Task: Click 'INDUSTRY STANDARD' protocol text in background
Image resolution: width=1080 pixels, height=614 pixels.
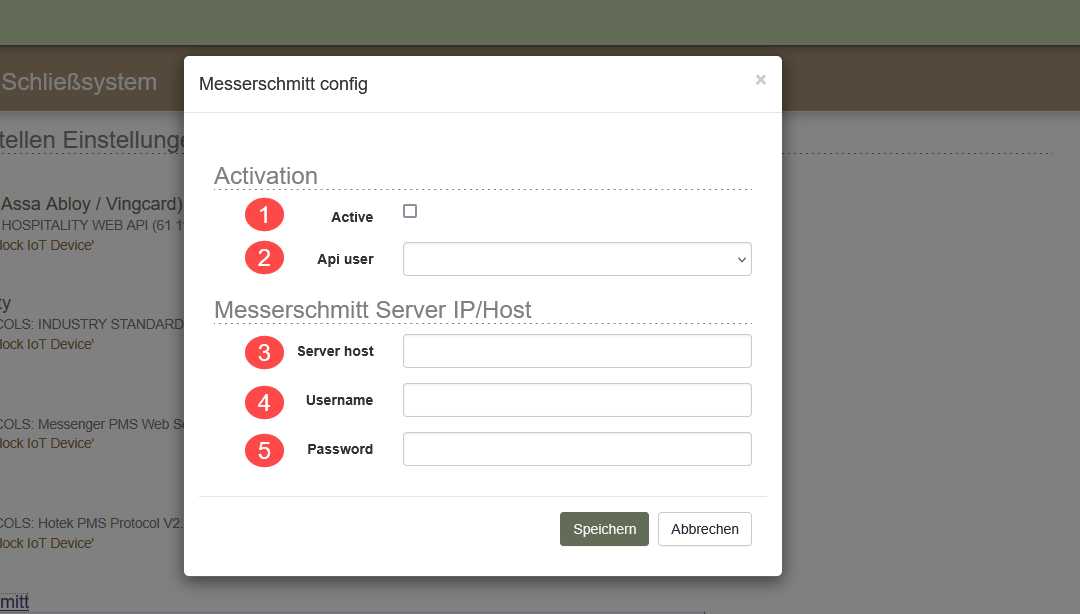Action: pos(110,325)
